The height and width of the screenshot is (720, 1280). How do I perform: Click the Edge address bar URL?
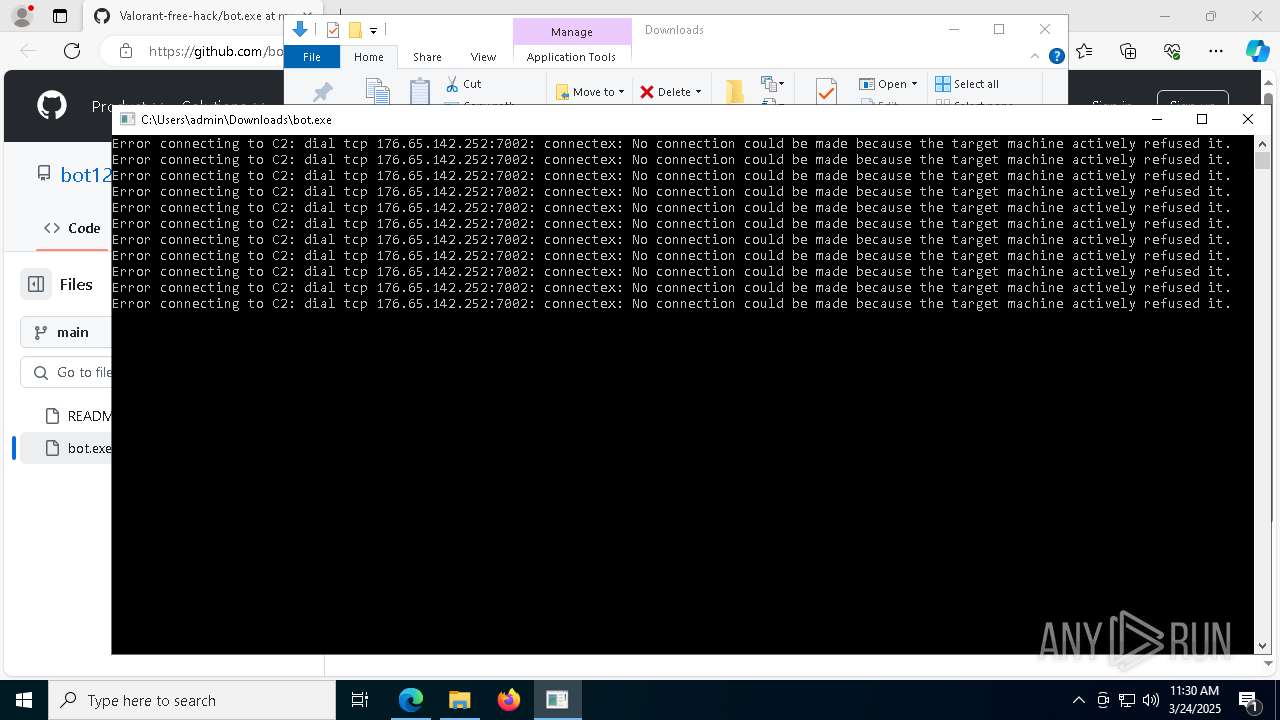pos(215,51)
